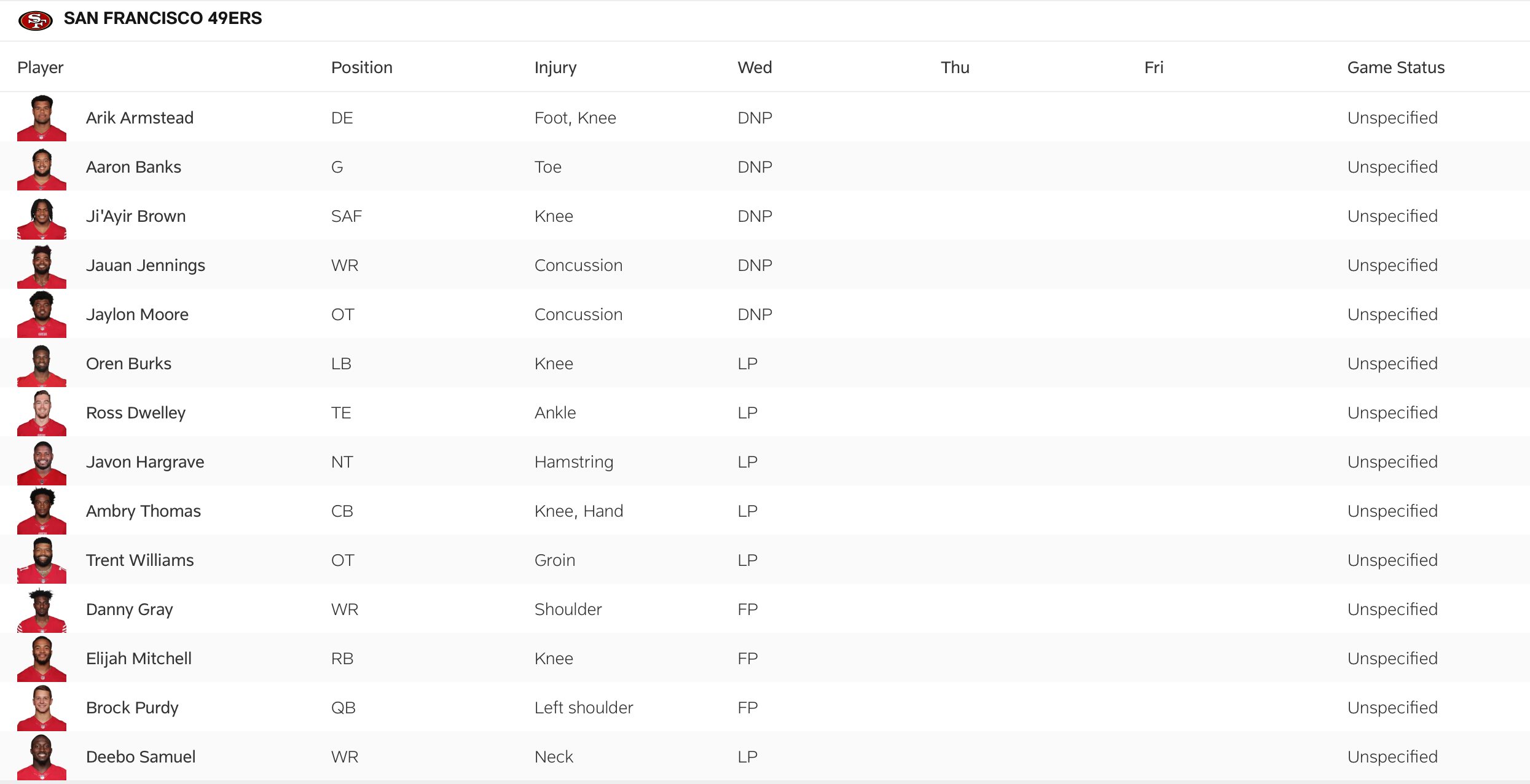Click Jauan Jennings' profile photo
This screenshot has height=784, width=1530.
pos(41,265)
